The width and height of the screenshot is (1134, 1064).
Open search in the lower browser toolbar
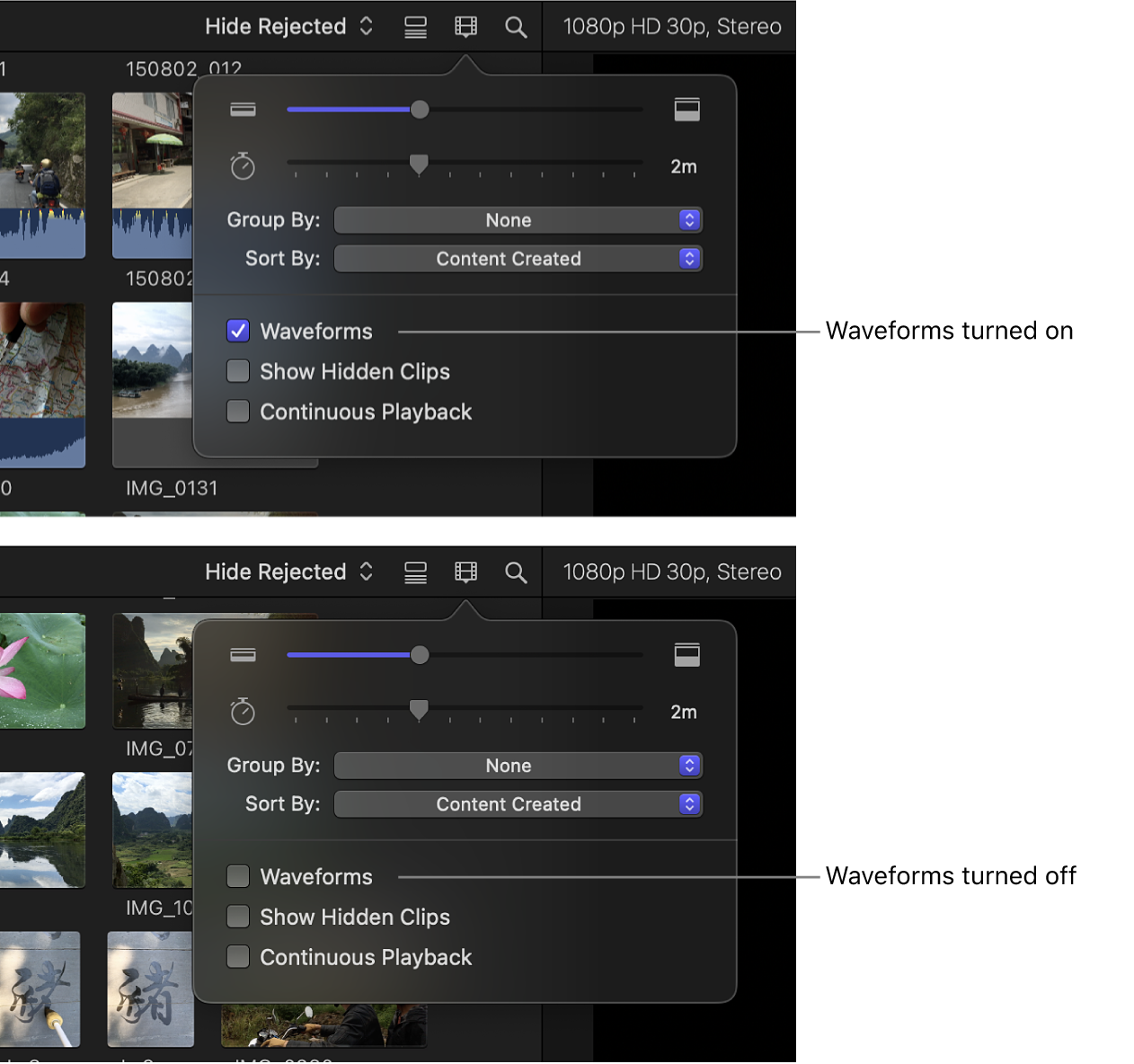click(516, 572)
